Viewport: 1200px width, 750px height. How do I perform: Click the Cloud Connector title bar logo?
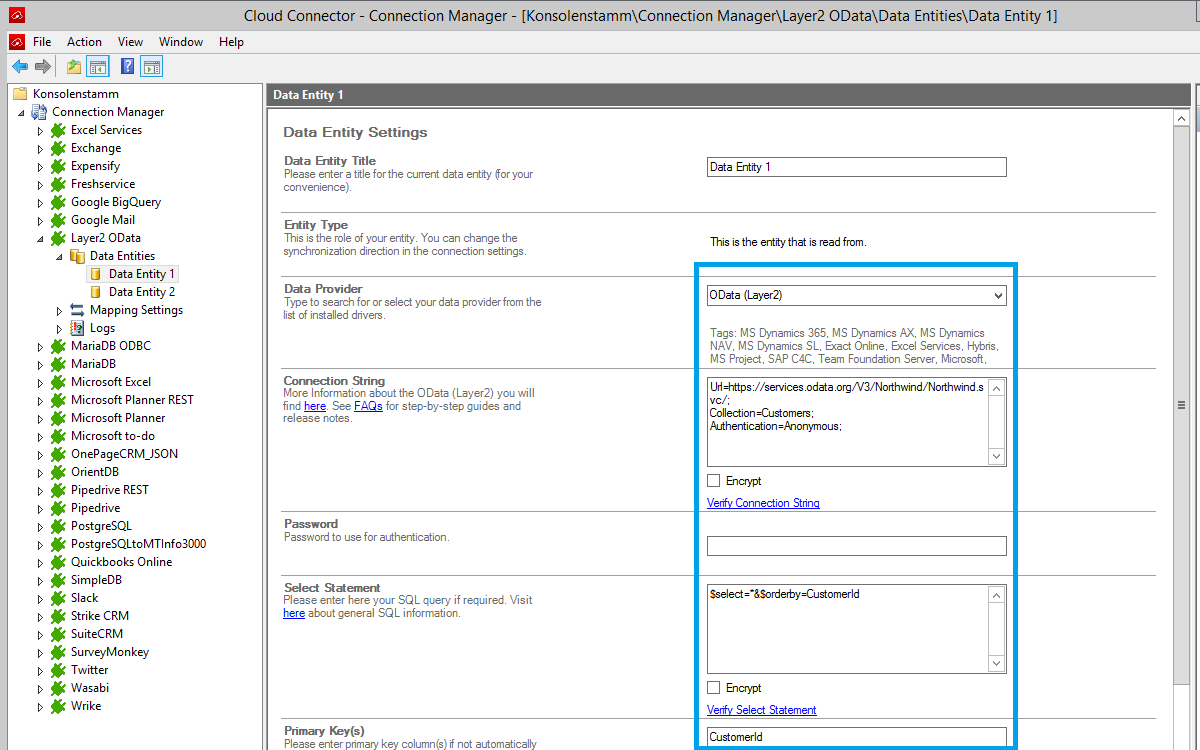pos(16,16)
